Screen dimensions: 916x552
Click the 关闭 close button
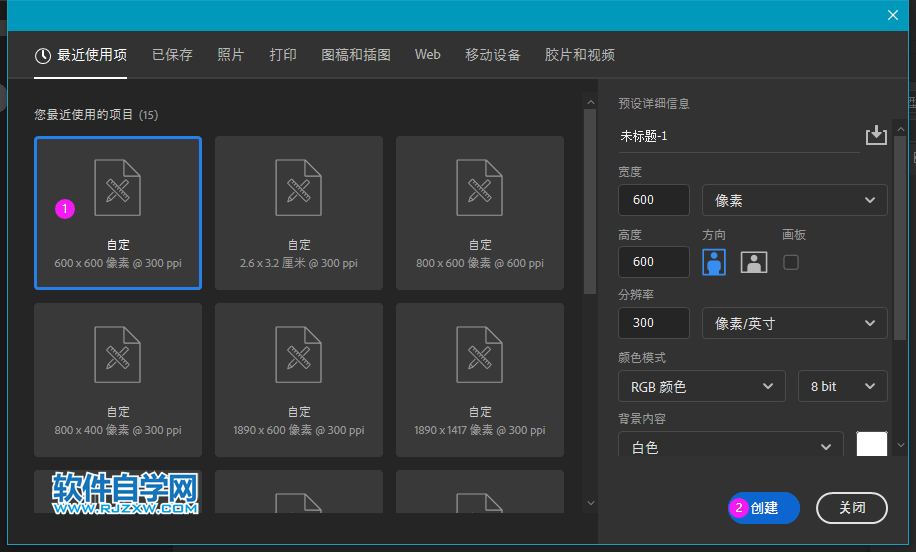tap(852, 508)
